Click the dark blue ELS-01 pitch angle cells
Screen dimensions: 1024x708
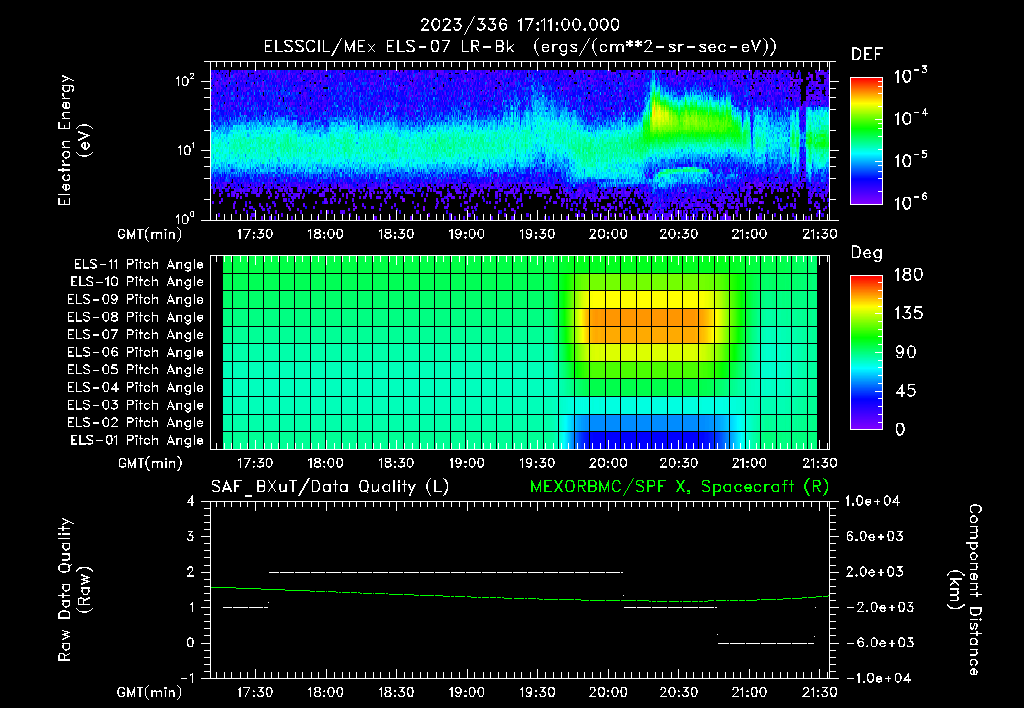650,440
